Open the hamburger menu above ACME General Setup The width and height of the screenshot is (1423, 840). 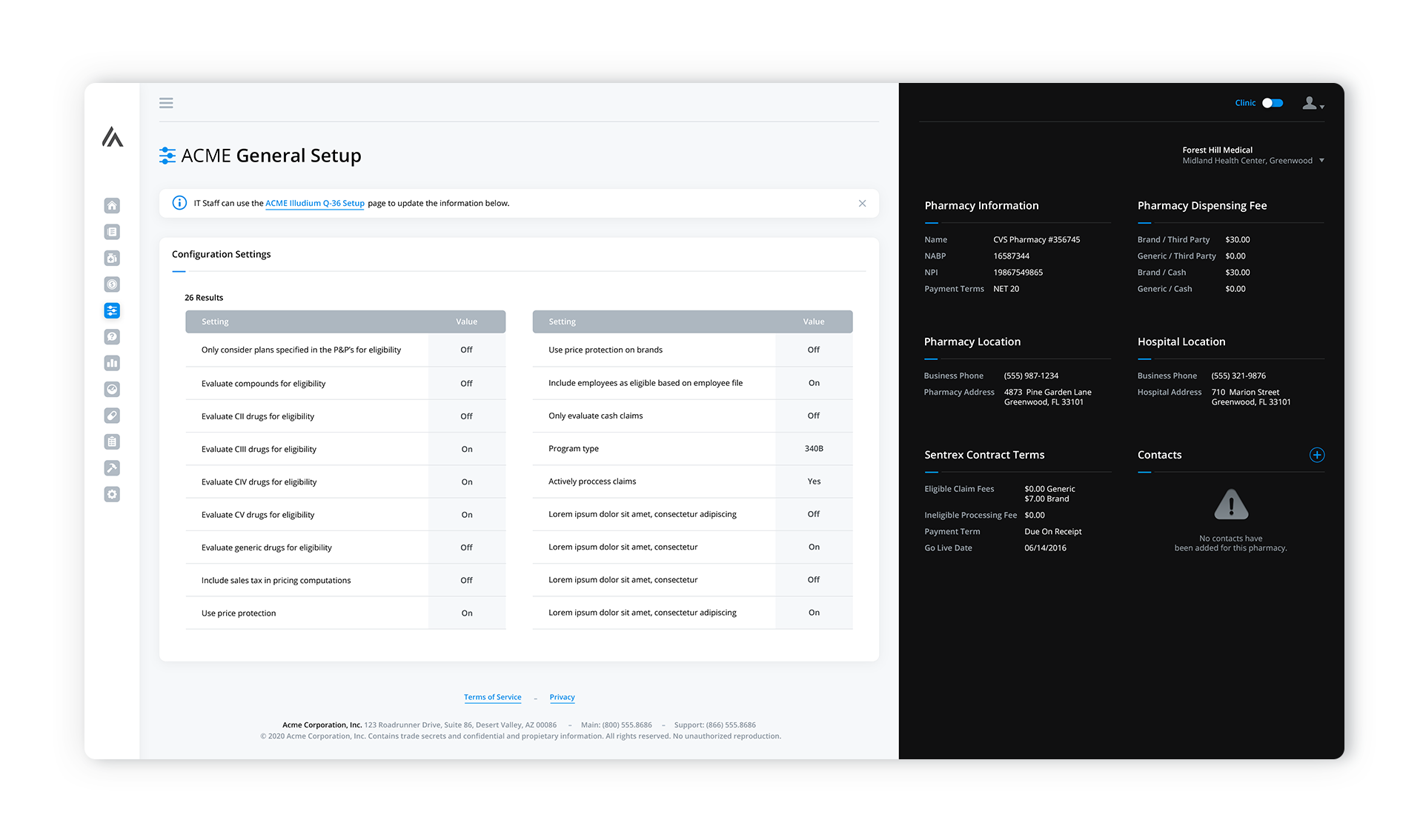pyautogui.click(x=166, y=103)
